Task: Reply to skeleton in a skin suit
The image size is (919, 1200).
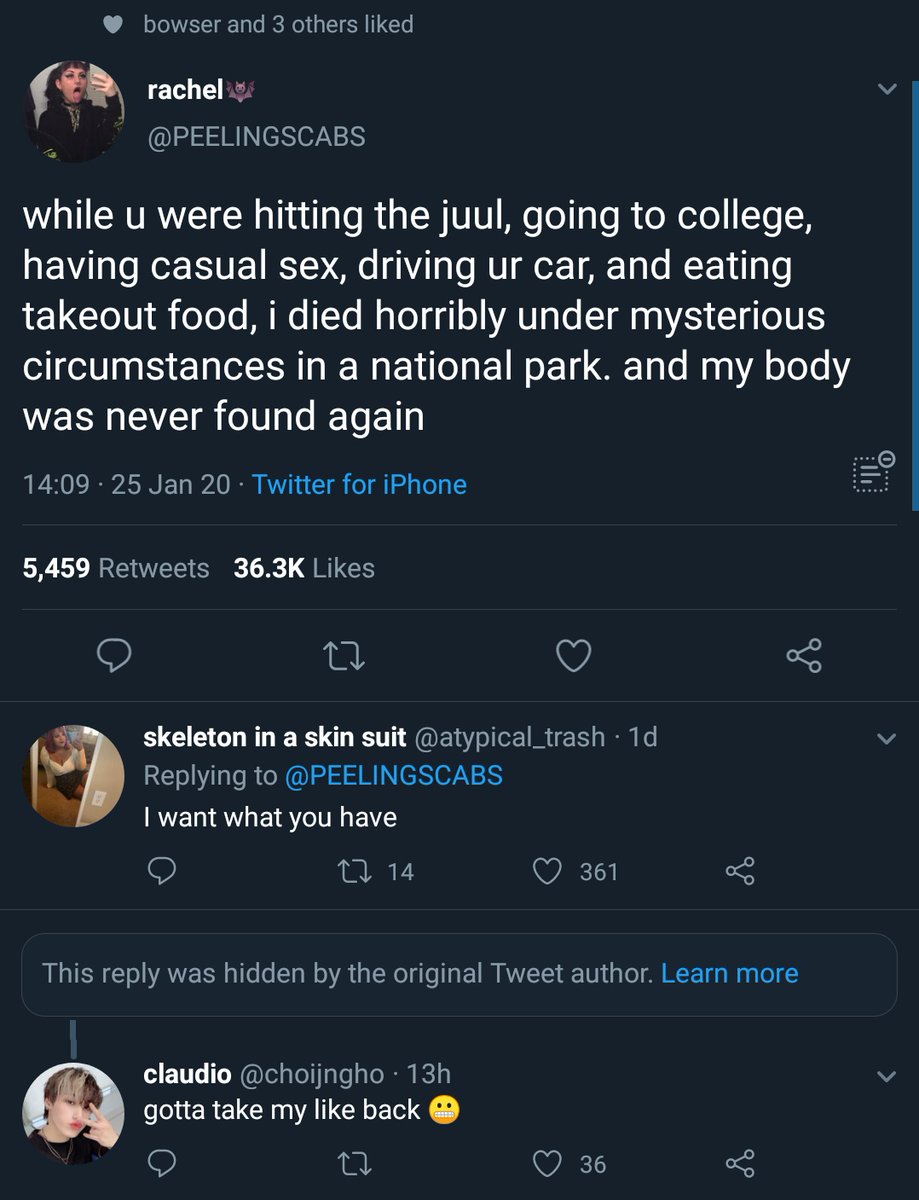Action: tap(162, 872)
